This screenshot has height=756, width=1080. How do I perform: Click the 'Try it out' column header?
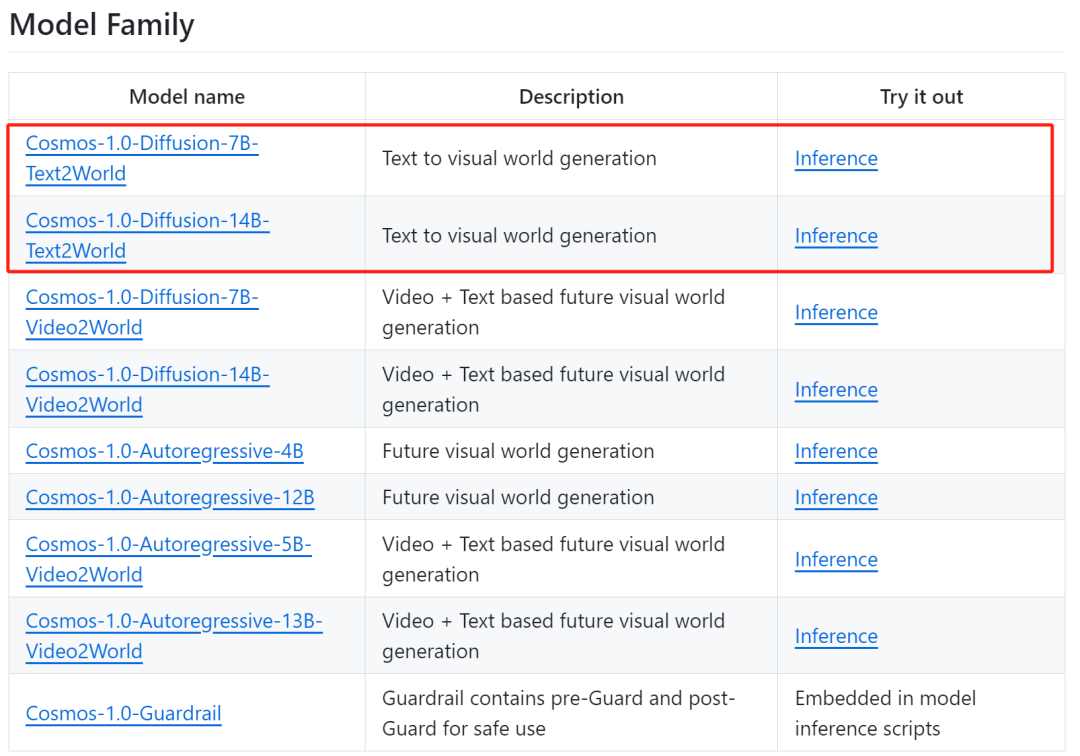tap(921, 97)
